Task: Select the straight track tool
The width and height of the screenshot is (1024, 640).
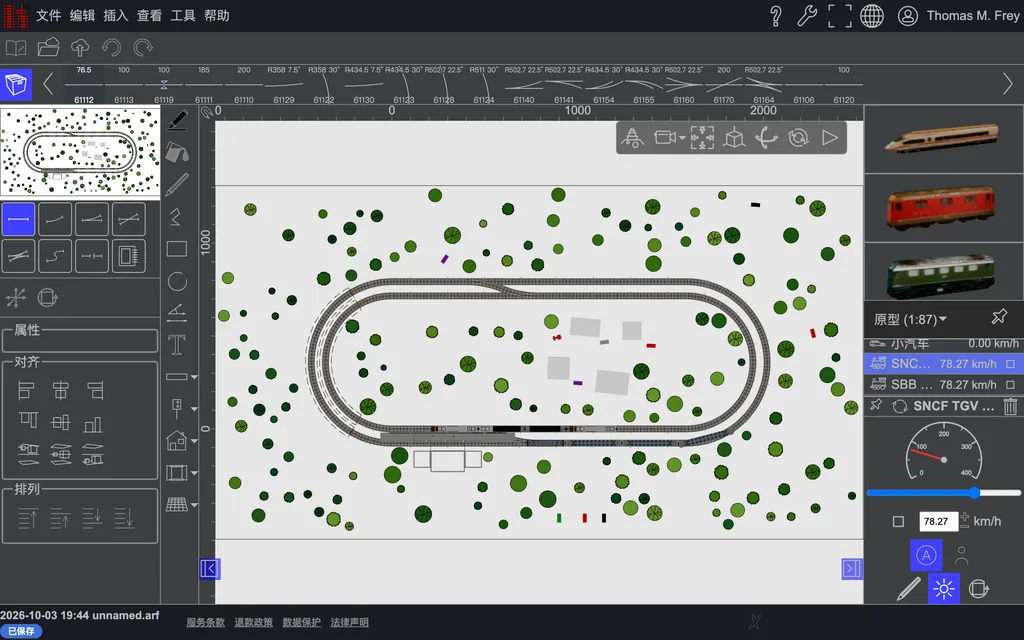Action: click(18, 219)
